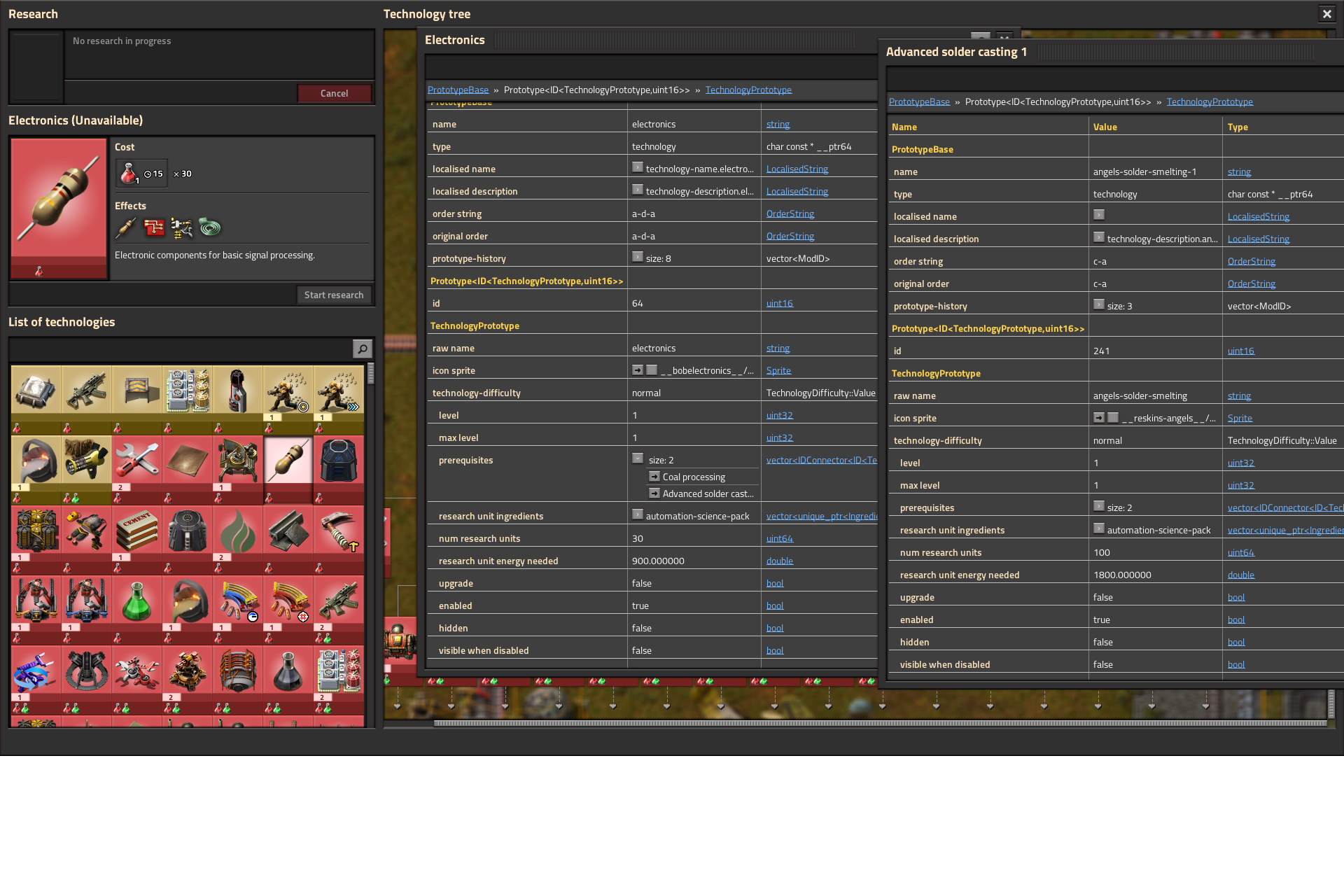Screen dimensions: 1344x896
Task: Click the Type column header in solder casting window
Action: tap(1238, 127)
